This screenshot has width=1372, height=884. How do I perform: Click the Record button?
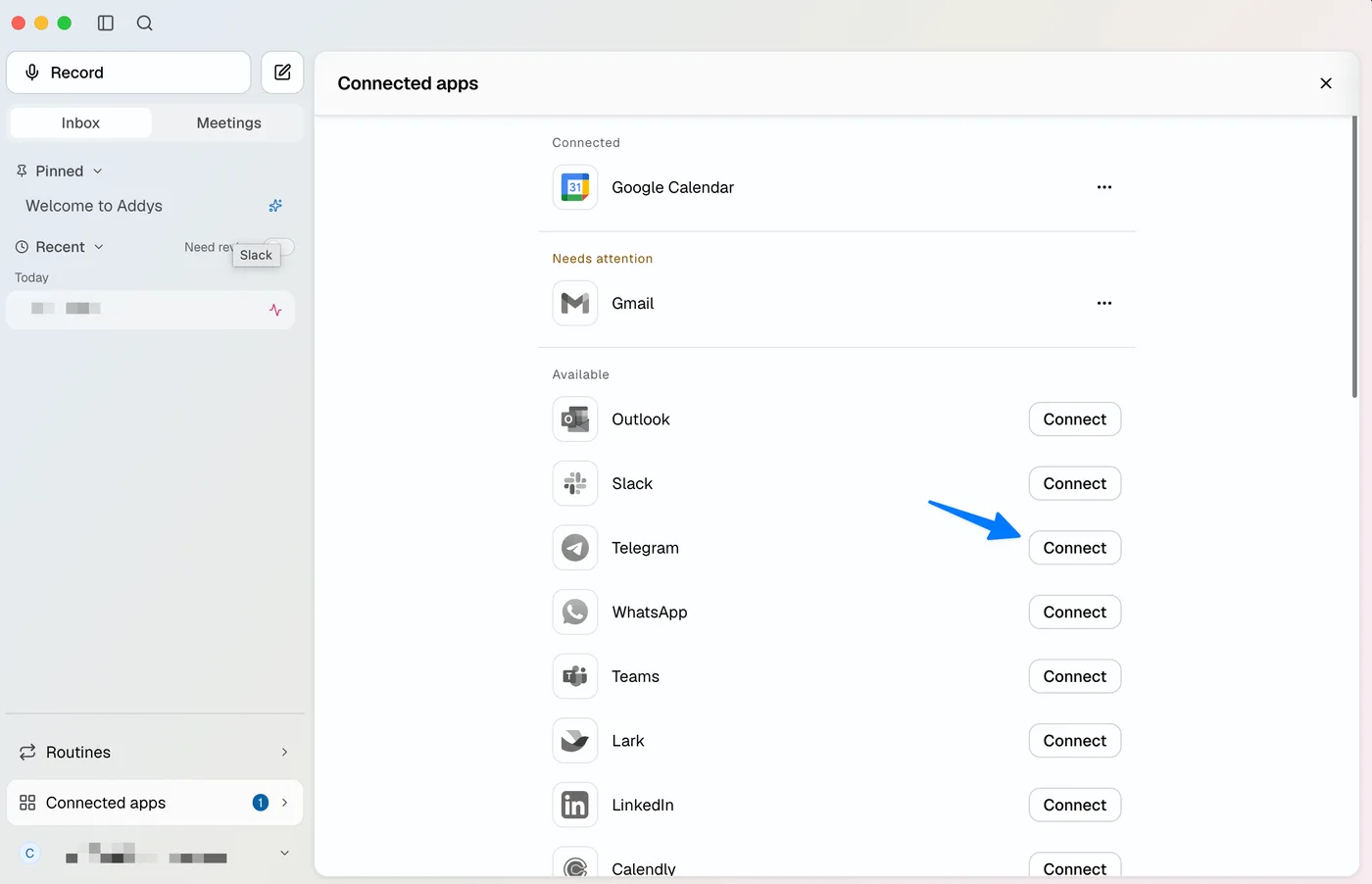(128, 73)
